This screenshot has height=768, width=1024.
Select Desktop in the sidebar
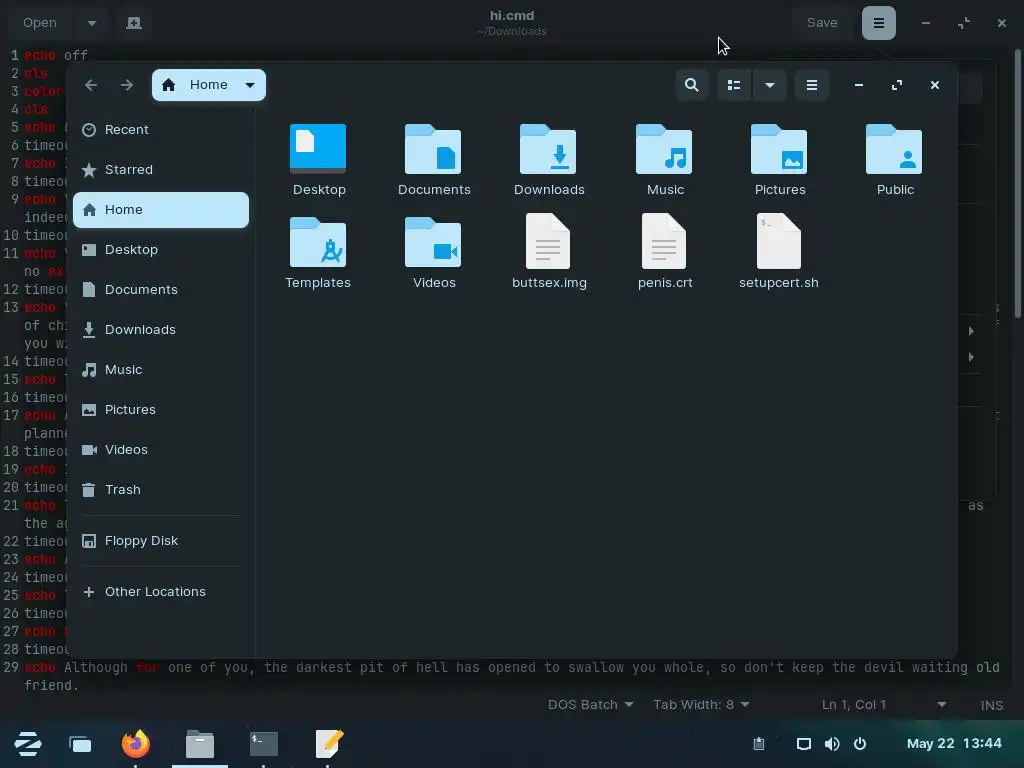161,249
